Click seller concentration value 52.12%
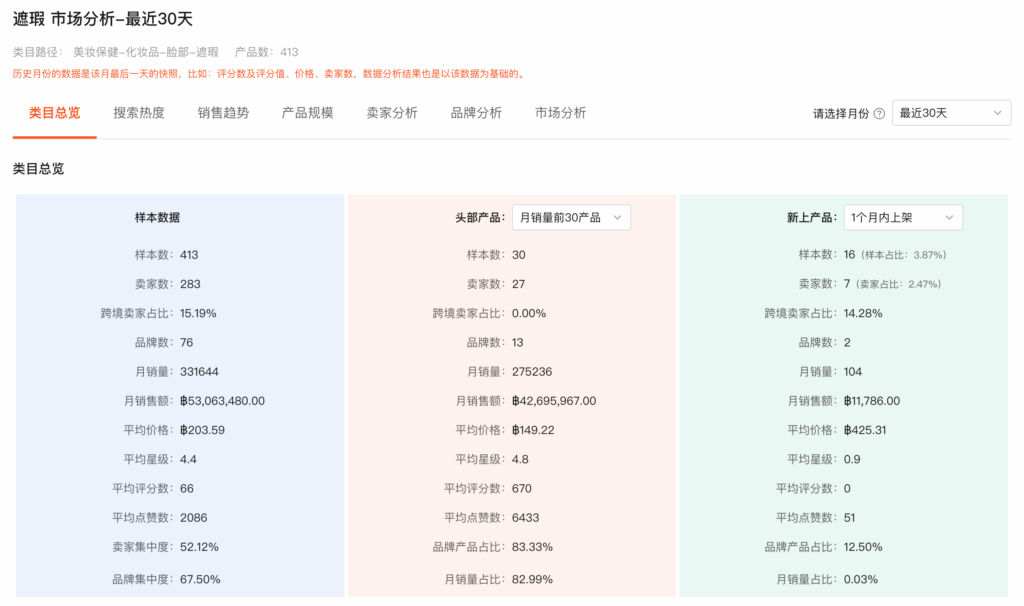The image size is (1024, 606). coord(199,547)
